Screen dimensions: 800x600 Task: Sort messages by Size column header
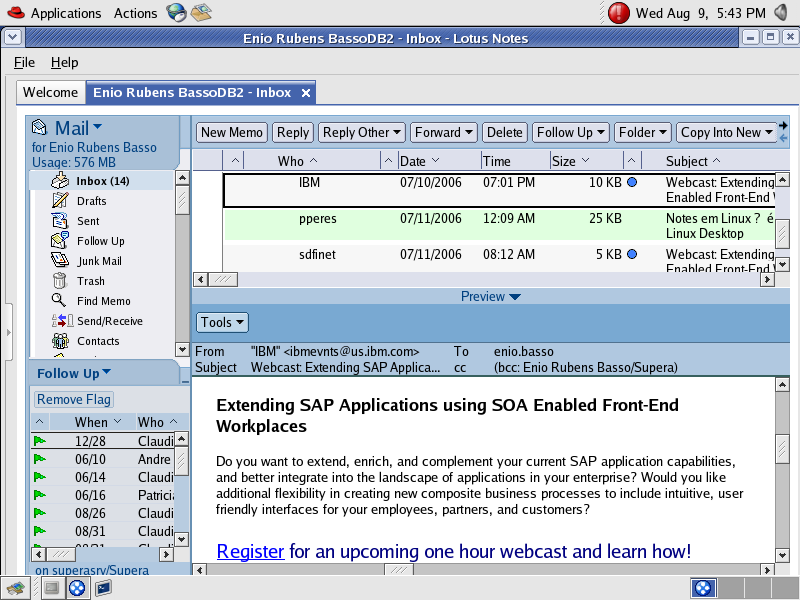pyautogui.click(x=586, y=161)
